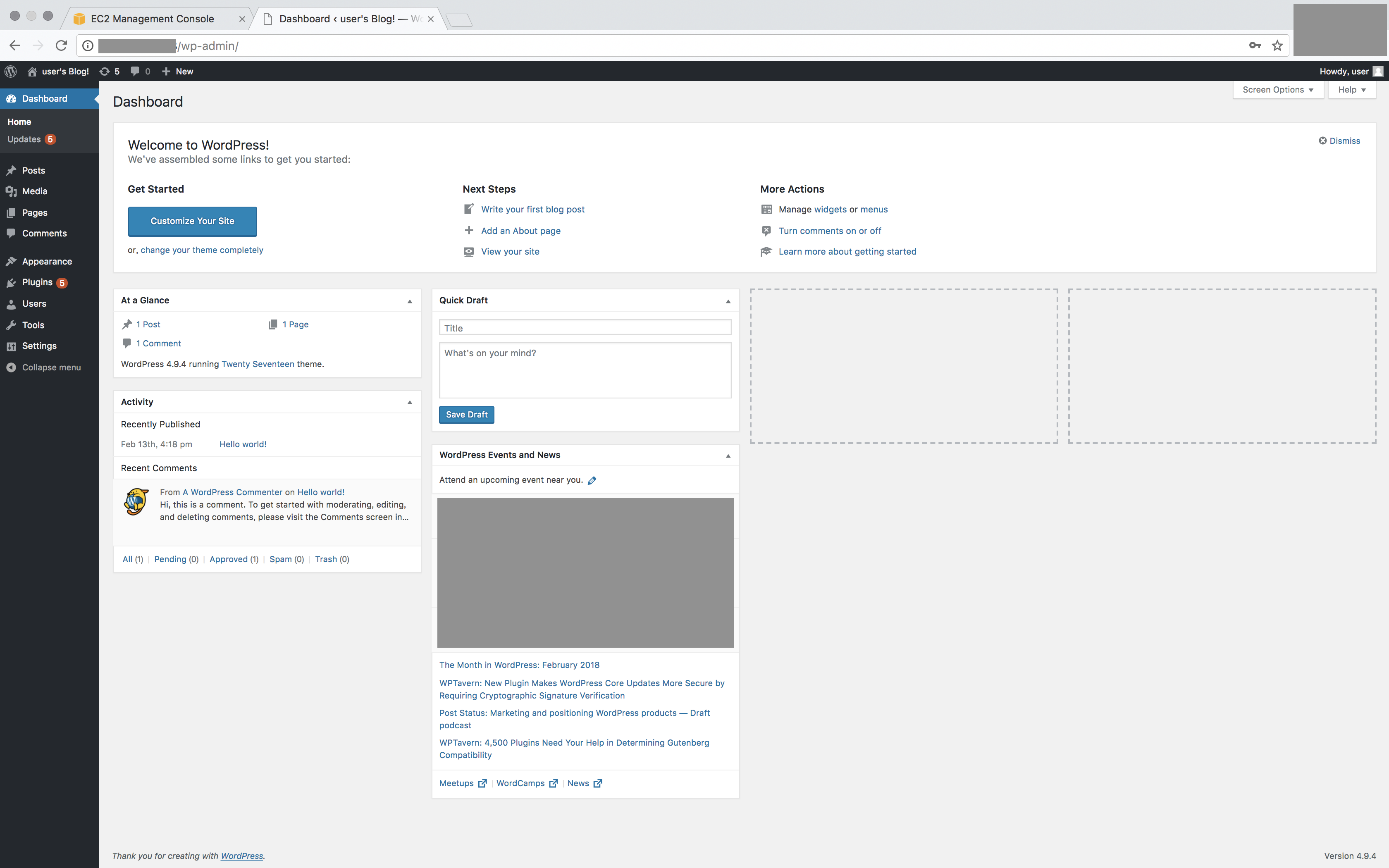Click the site info icon in address bar

88,45
